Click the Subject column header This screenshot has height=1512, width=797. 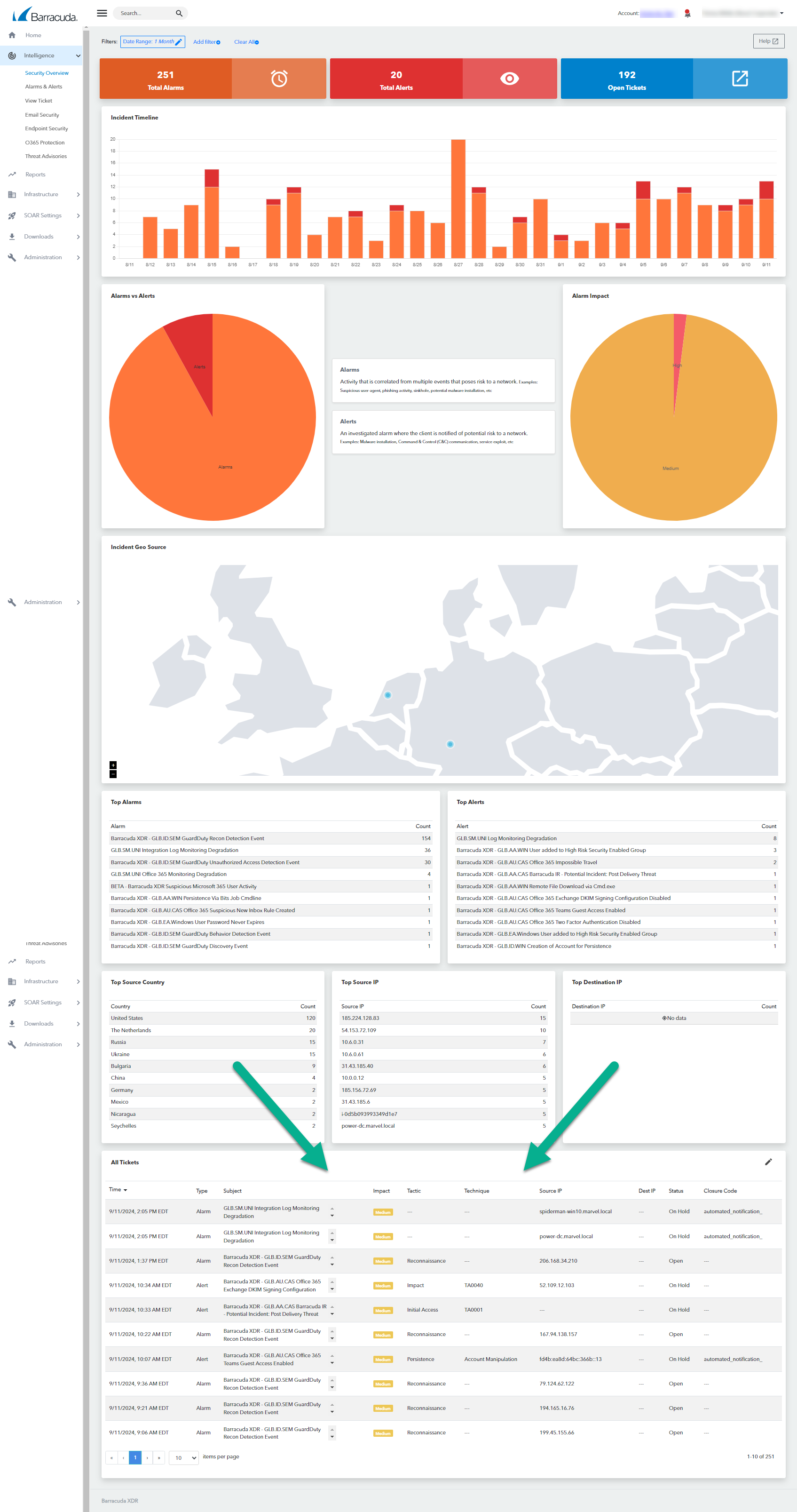[x=232, y=1191]
